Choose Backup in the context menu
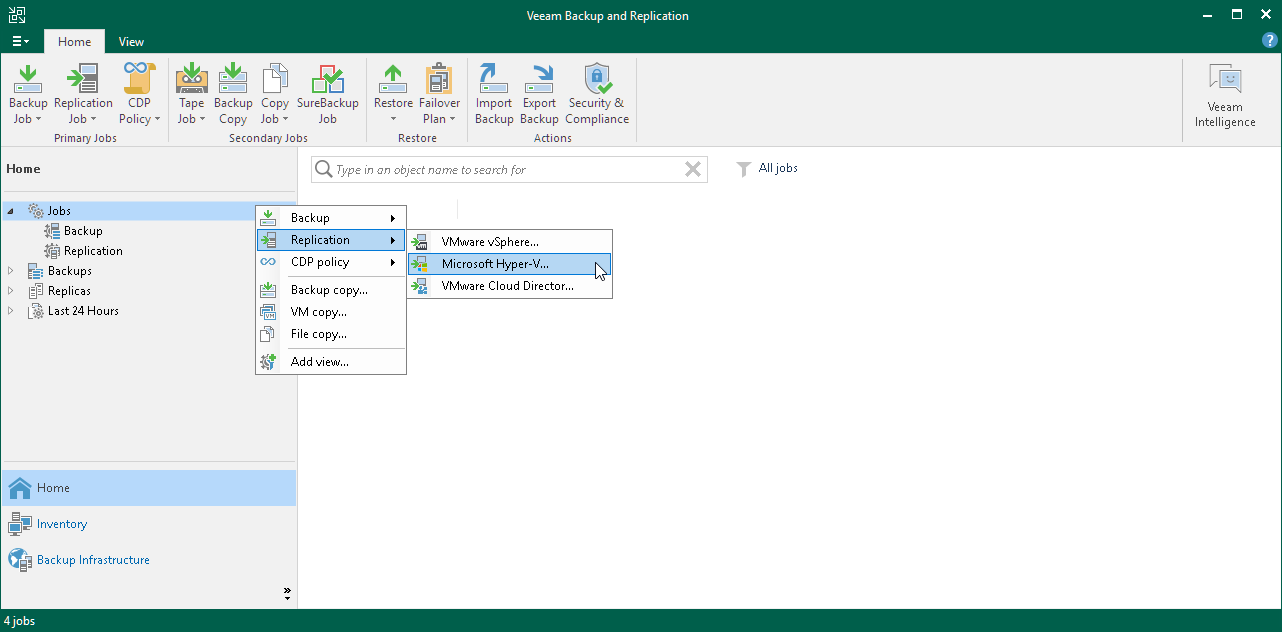 [x=331, y=218]
